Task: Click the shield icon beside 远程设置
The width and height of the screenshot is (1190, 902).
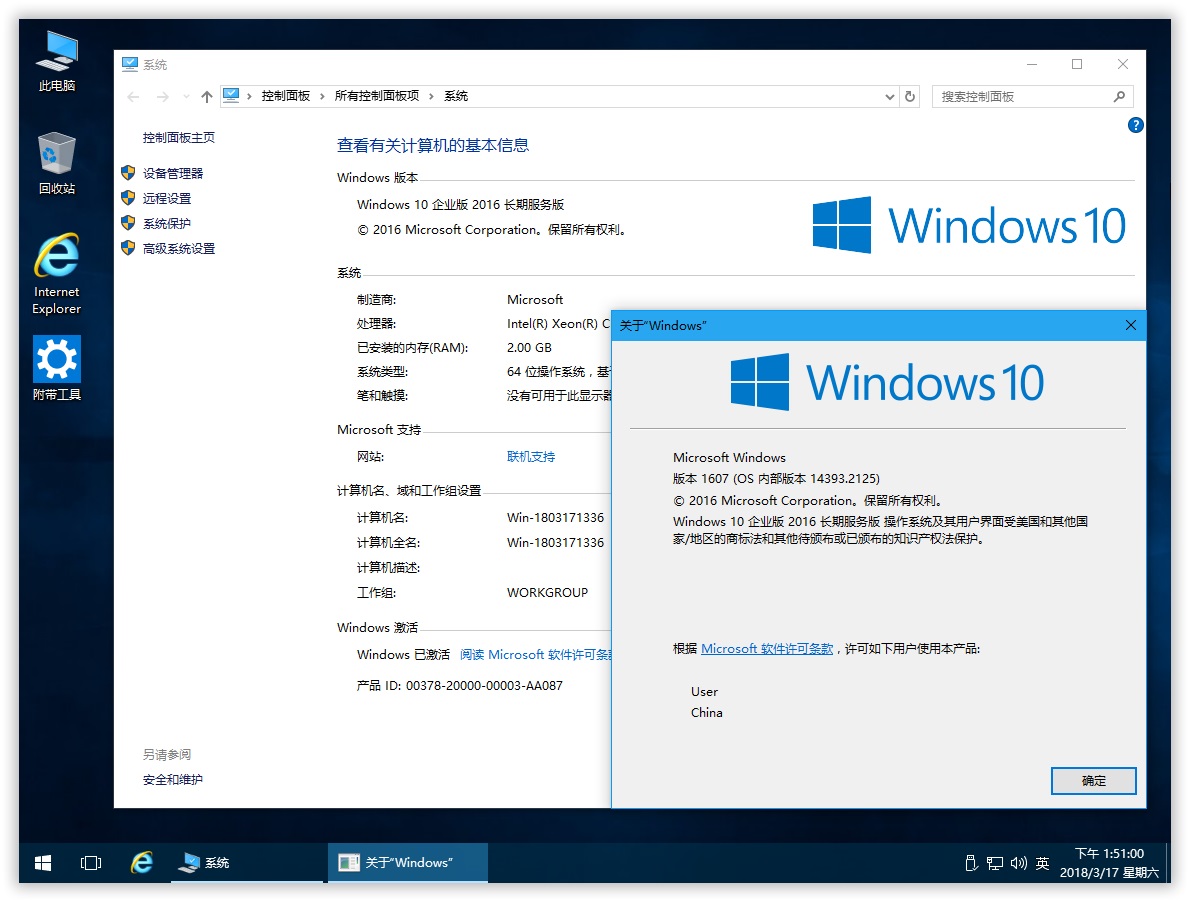Action: (x=128, y=198)
